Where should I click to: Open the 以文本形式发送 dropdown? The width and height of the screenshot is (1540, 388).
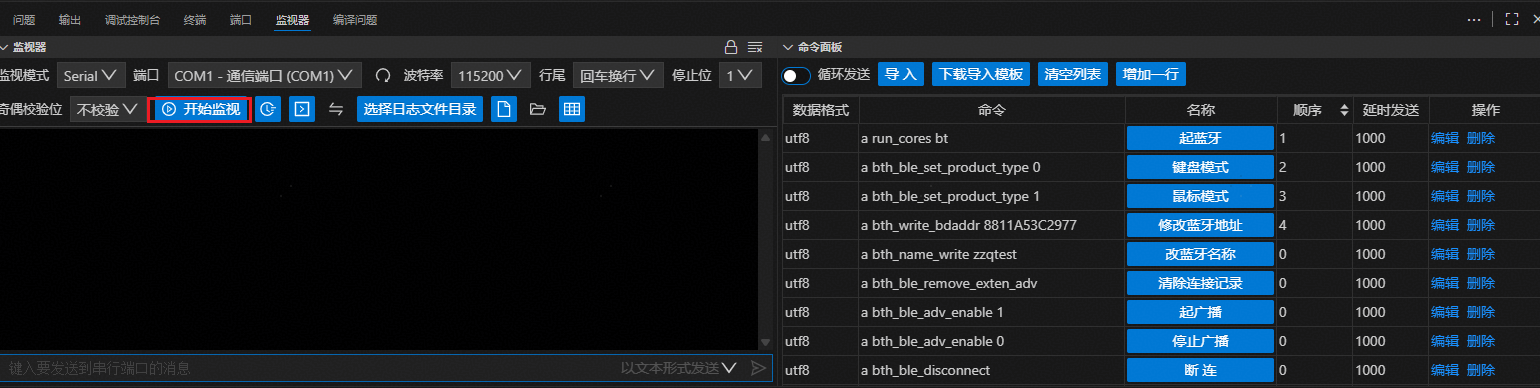(678, 368)
